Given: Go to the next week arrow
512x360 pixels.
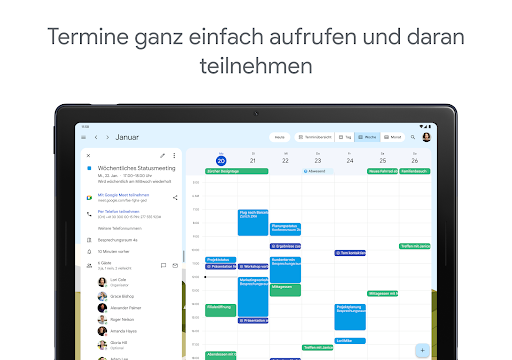Looking at the screenshot, I should [107, 137].
